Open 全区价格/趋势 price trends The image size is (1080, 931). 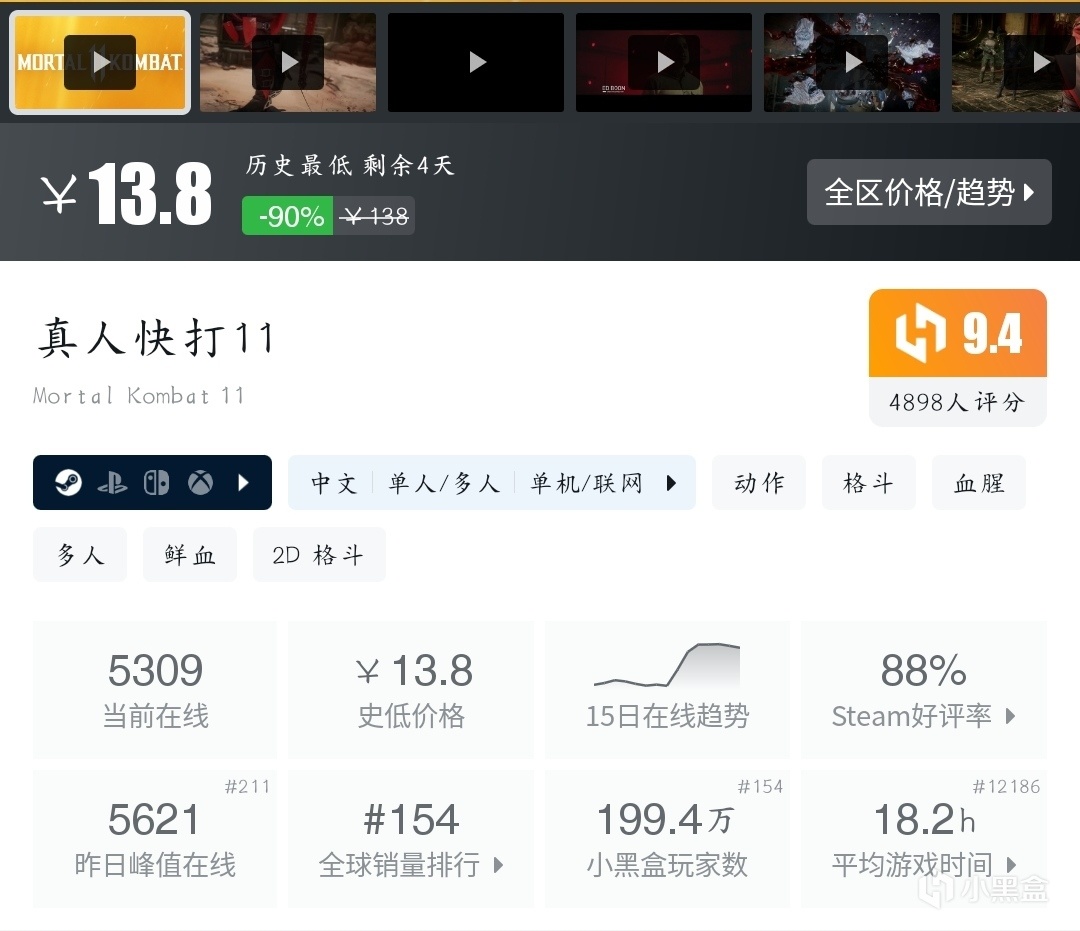tap(929, 192)
